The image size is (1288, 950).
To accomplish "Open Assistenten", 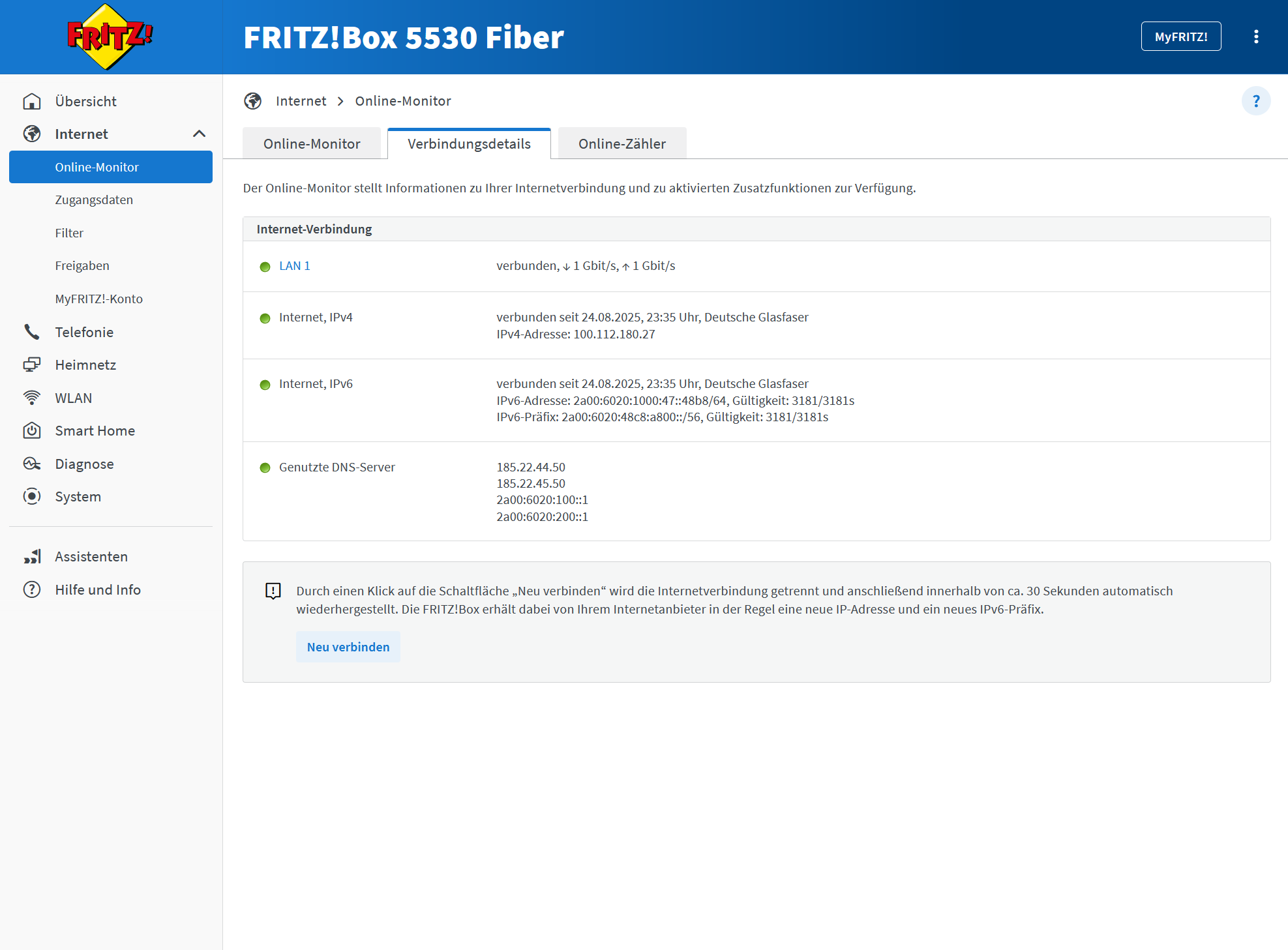I will pos(91,556).
